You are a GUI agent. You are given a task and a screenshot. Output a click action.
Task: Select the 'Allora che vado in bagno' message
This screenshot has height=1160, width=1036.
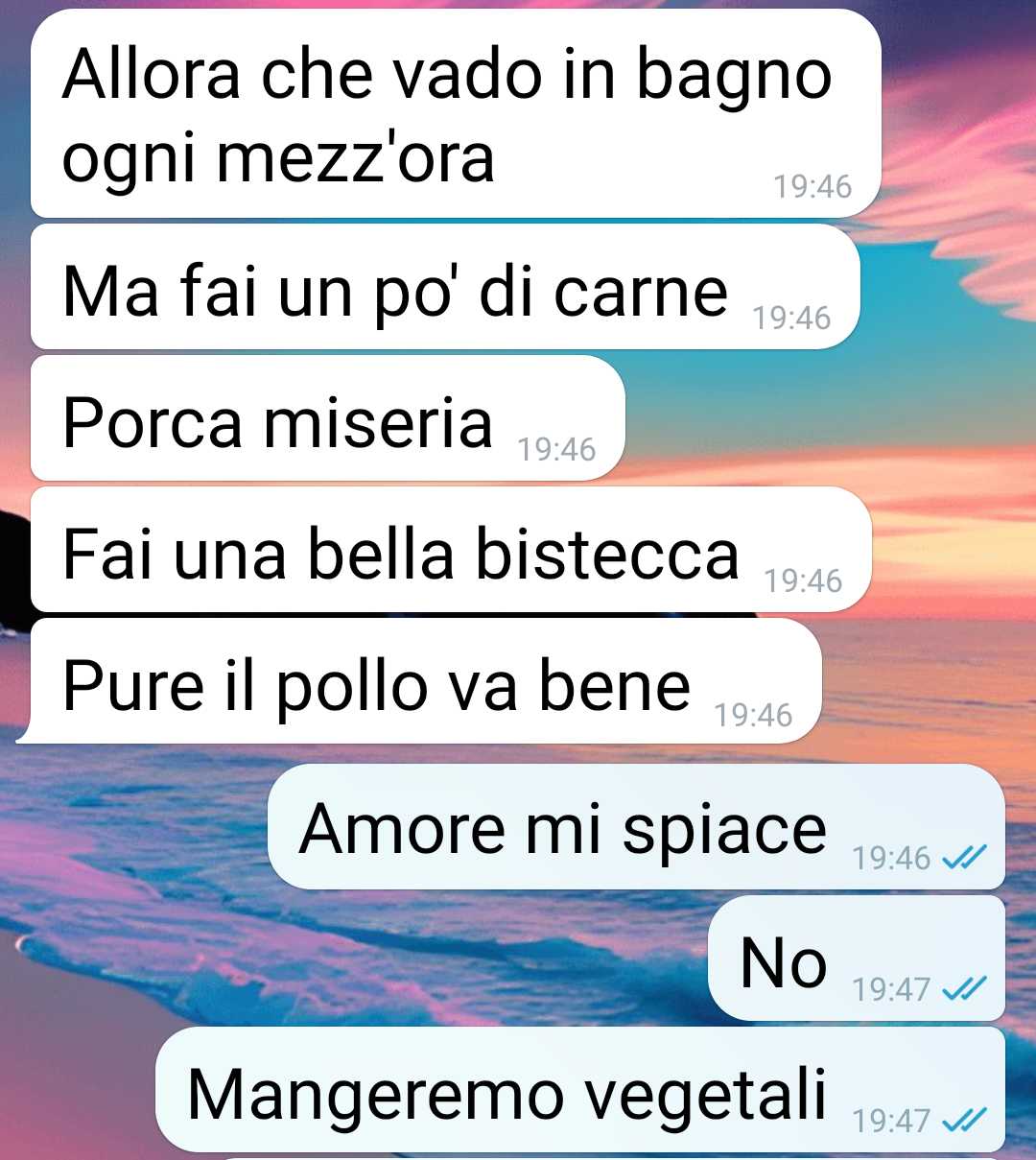tap(456, 113)
